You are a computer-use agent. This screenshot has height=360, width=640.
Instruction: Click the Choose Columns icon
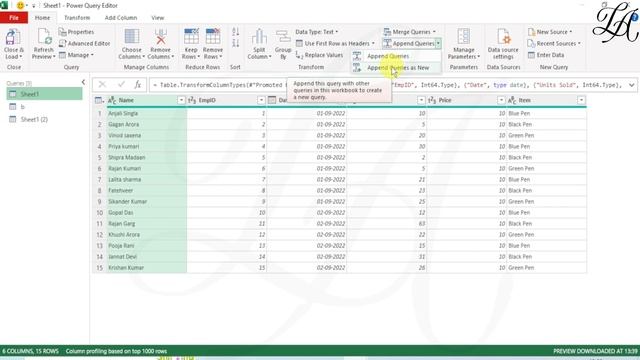pyautogui.click(x=131, y=37)
